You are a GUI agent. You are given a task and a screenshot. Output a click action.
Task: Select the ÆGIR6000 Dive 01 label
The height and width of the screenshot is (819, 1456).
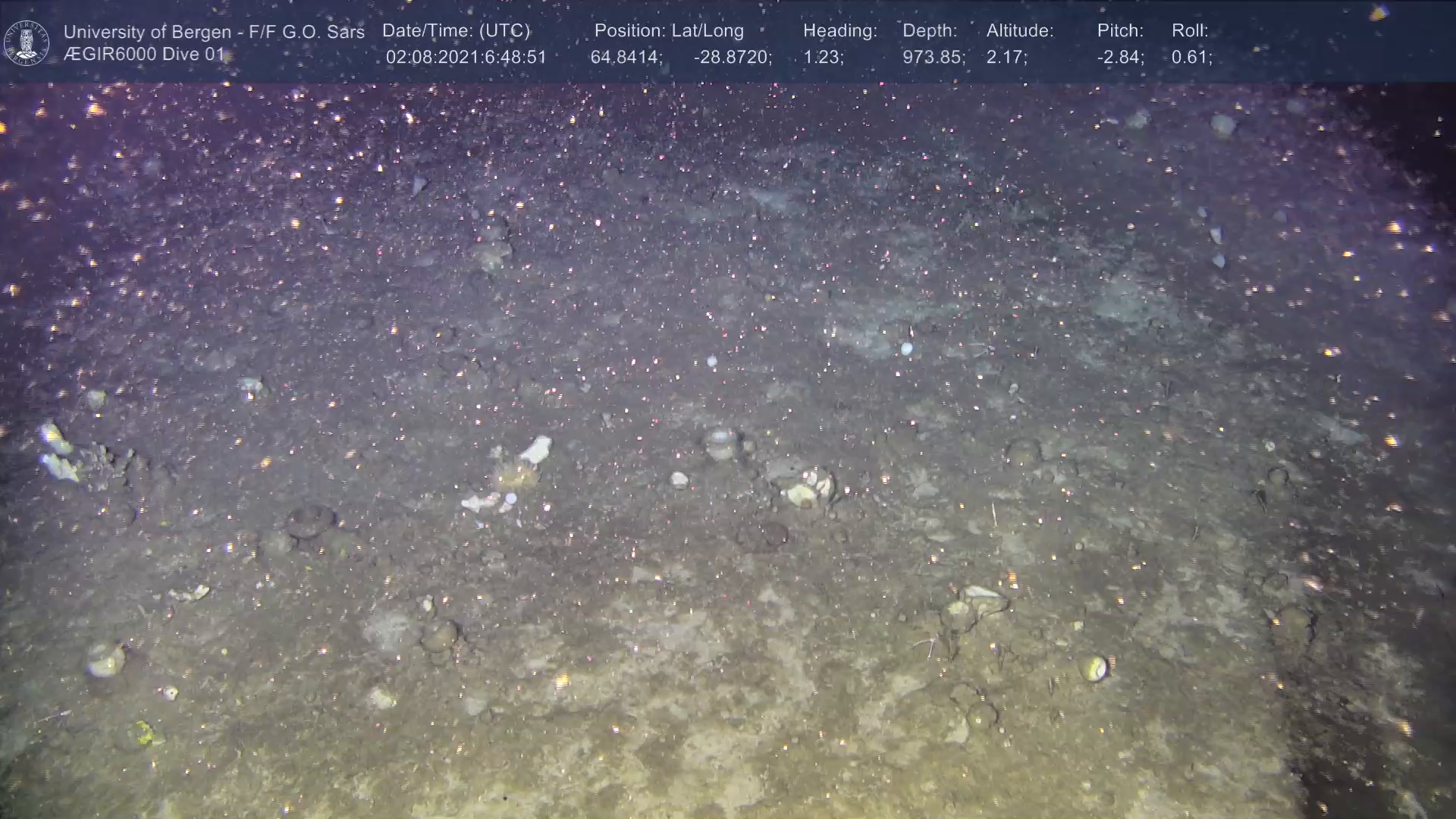tap(144, 55)
